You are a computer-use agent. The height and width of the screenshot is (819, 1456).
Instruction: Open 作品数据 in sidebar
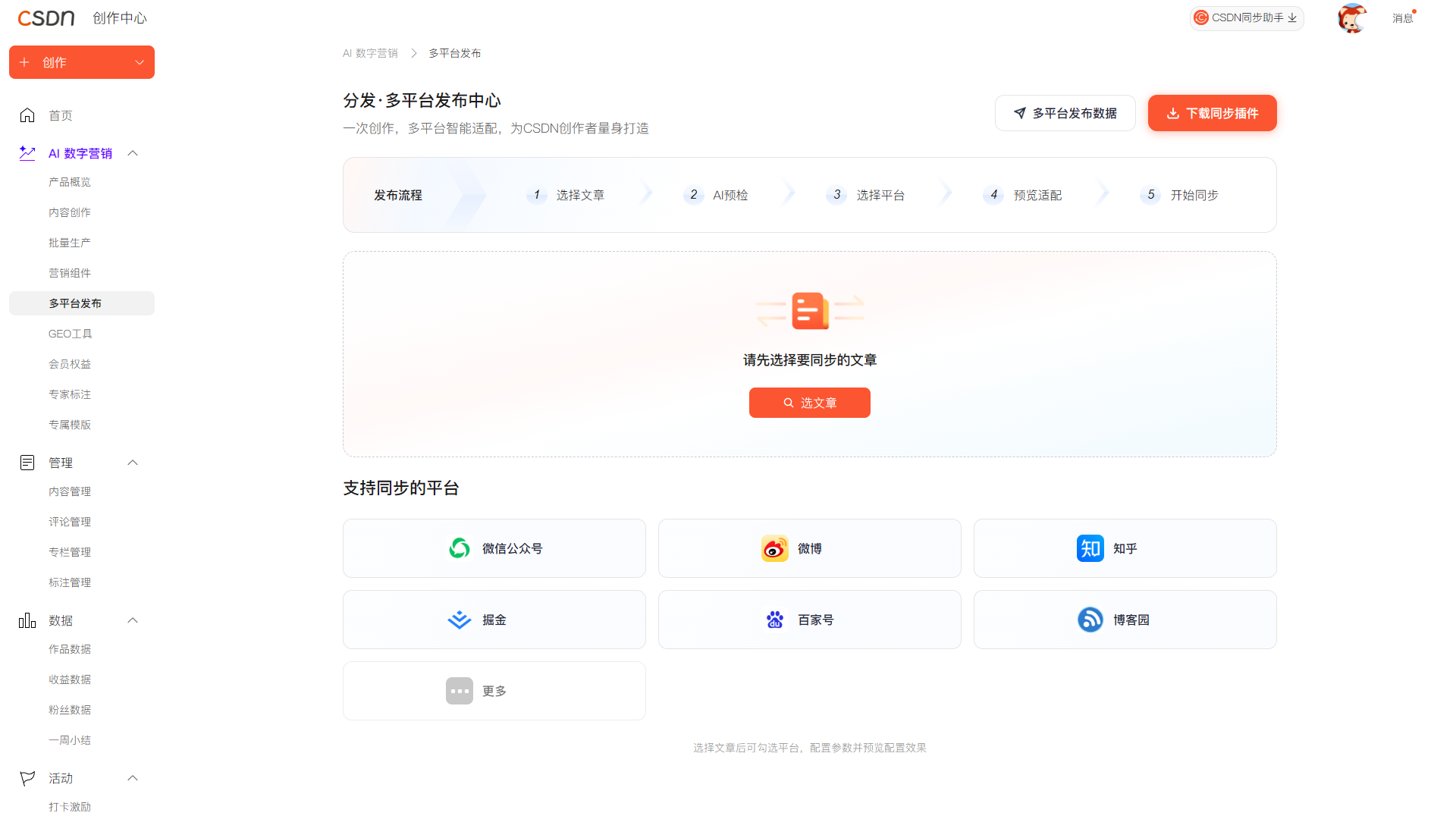[x=70, y=649]
